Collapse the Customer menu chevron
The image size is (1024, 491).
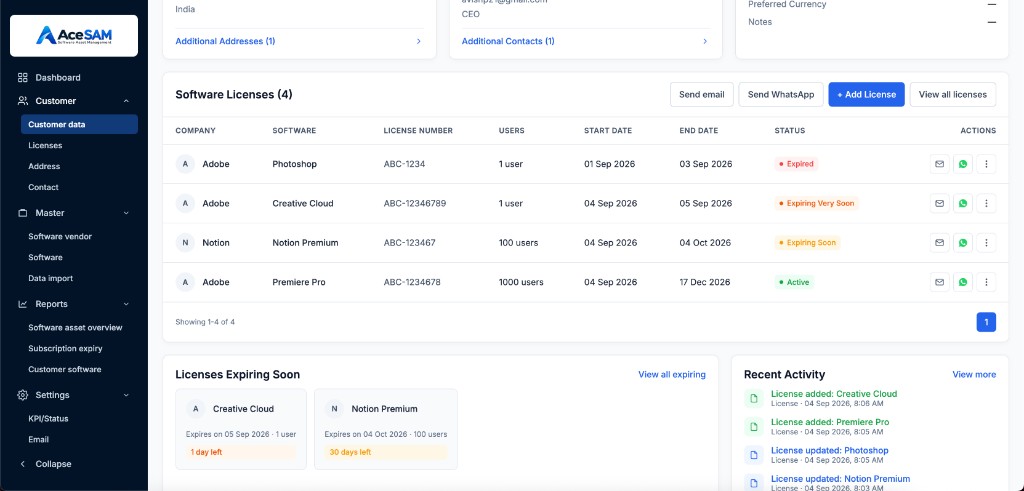pos(126,101)
